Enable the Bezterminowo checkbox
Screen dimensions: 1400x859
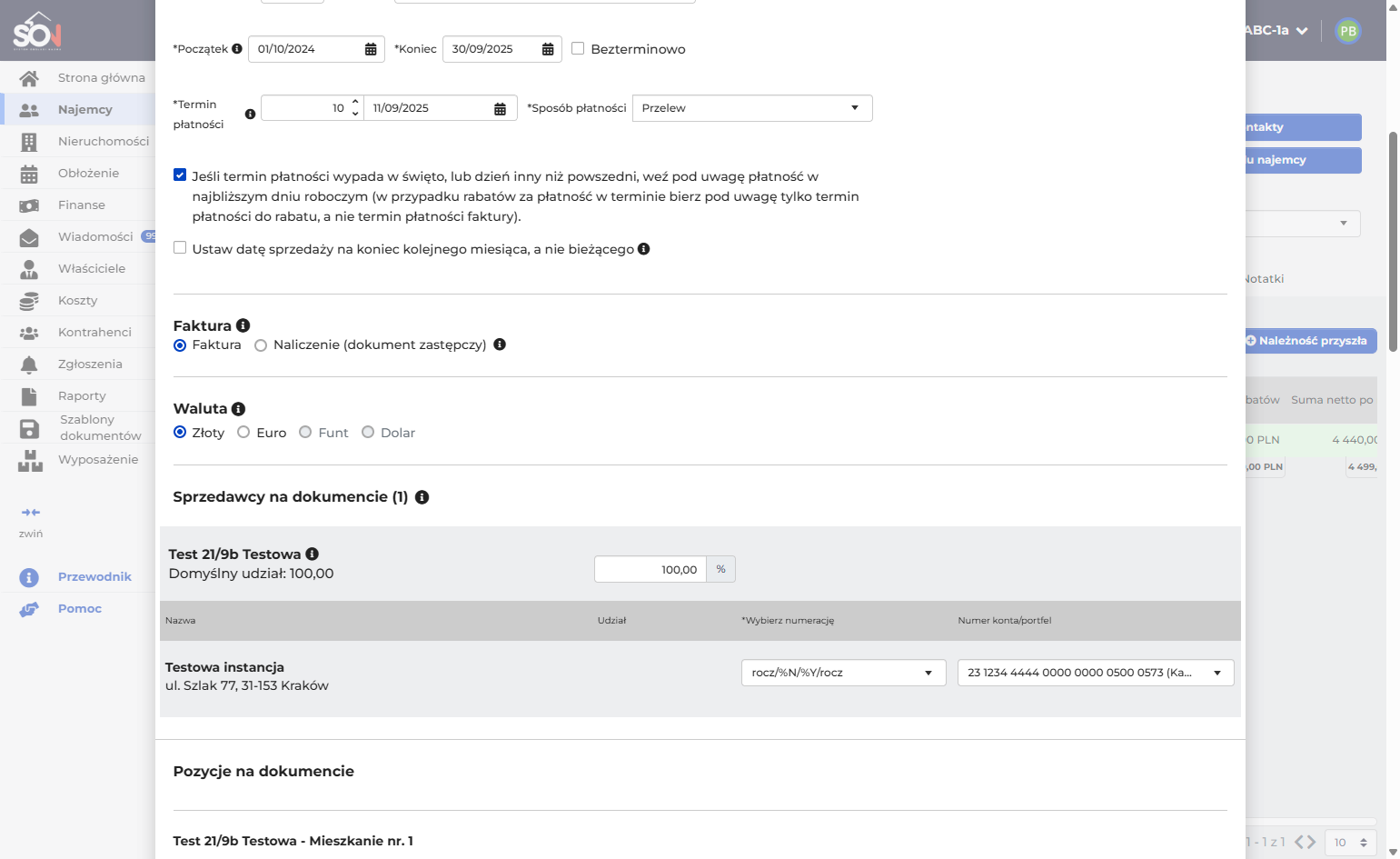coord(578,49)
